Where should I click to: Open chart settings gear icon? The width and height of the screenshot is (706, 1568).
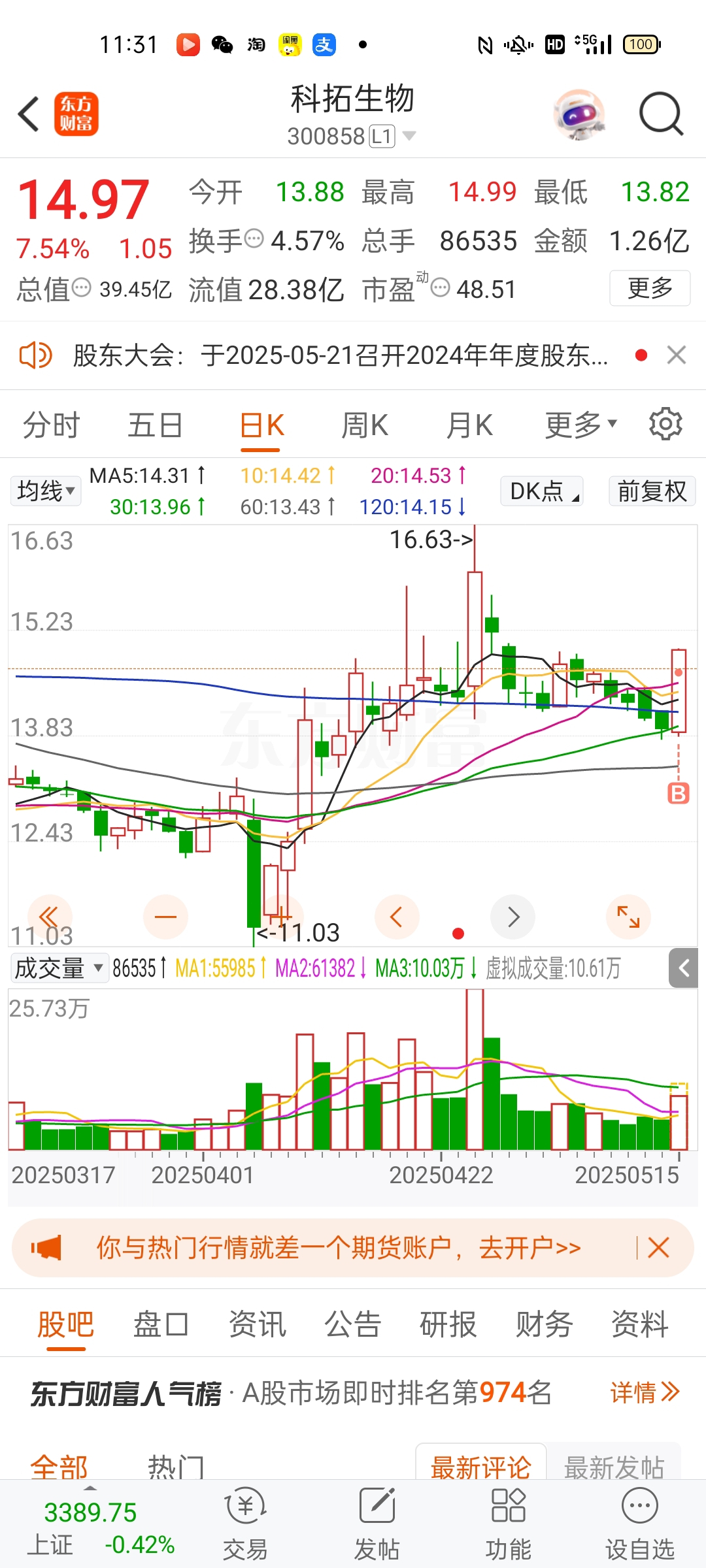665,424
